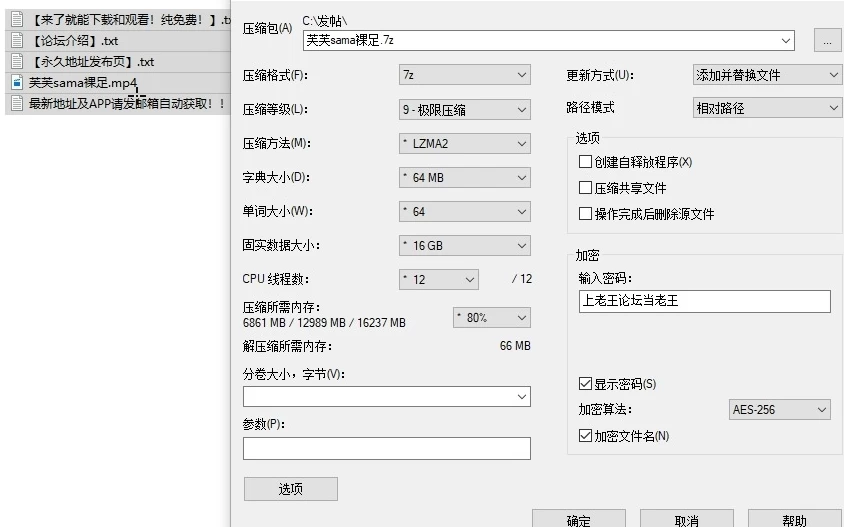The image size is (844, 527).
Task: Click the 取消 button
Action: [x=686, y=518]
